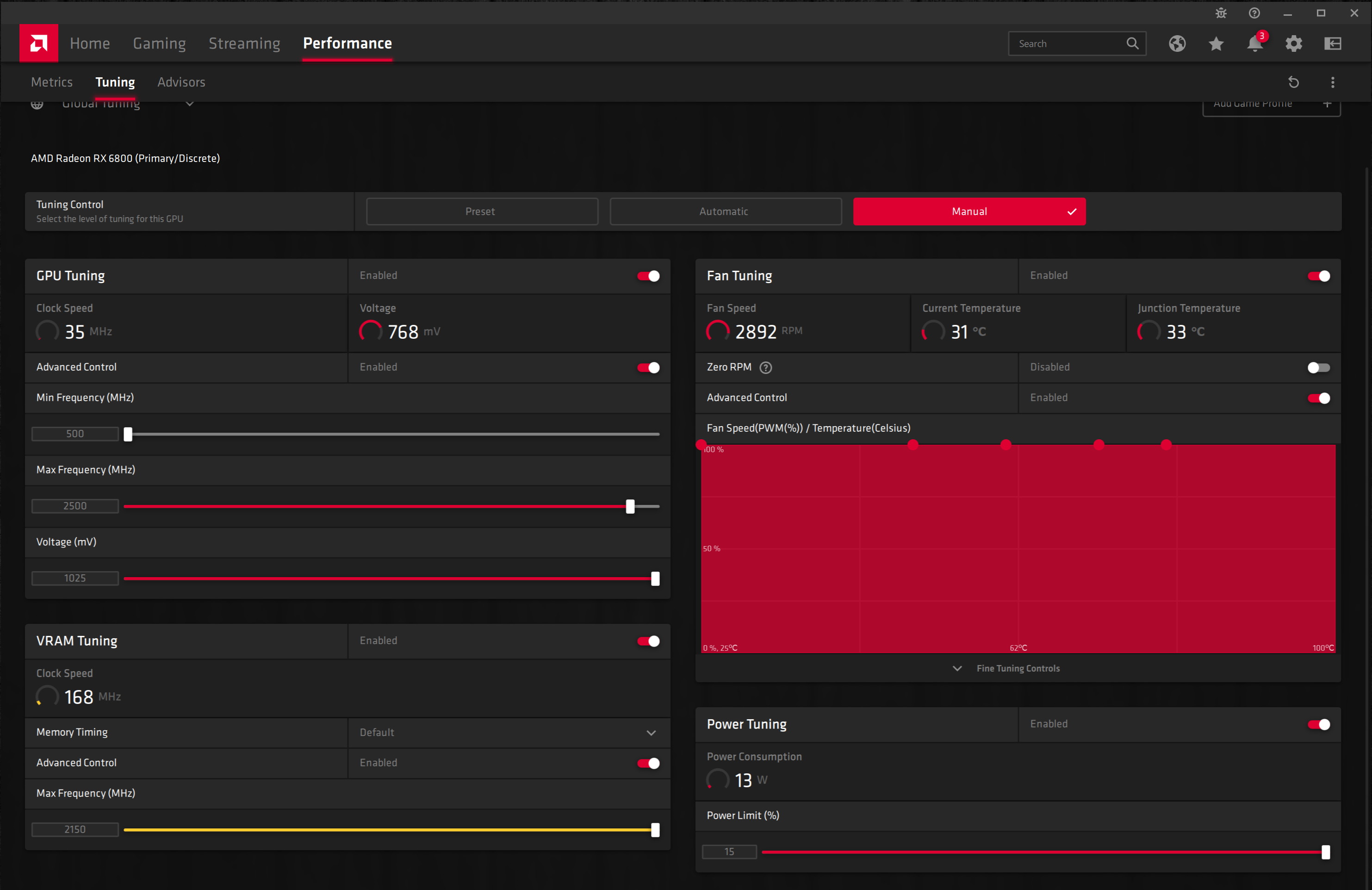Go to the Home tab

pos(90,43)
